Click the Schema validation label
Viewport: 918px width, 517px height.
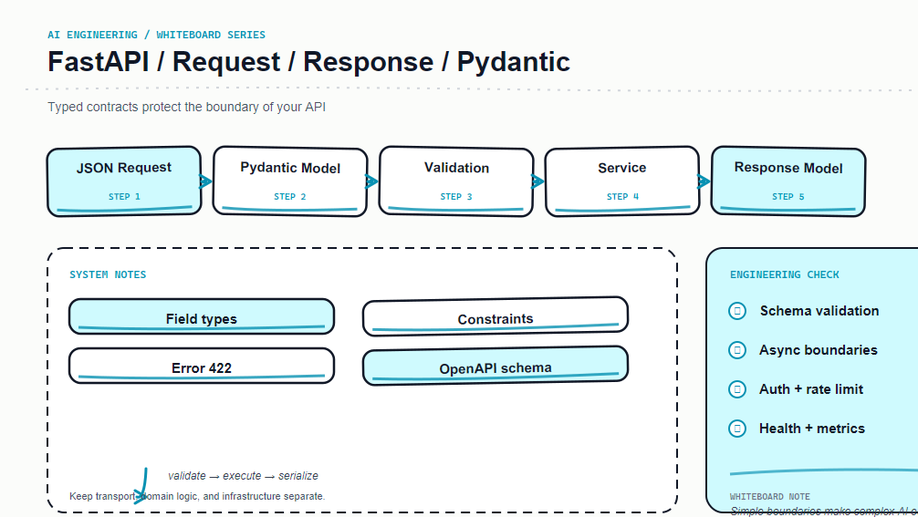coord(819,311)
